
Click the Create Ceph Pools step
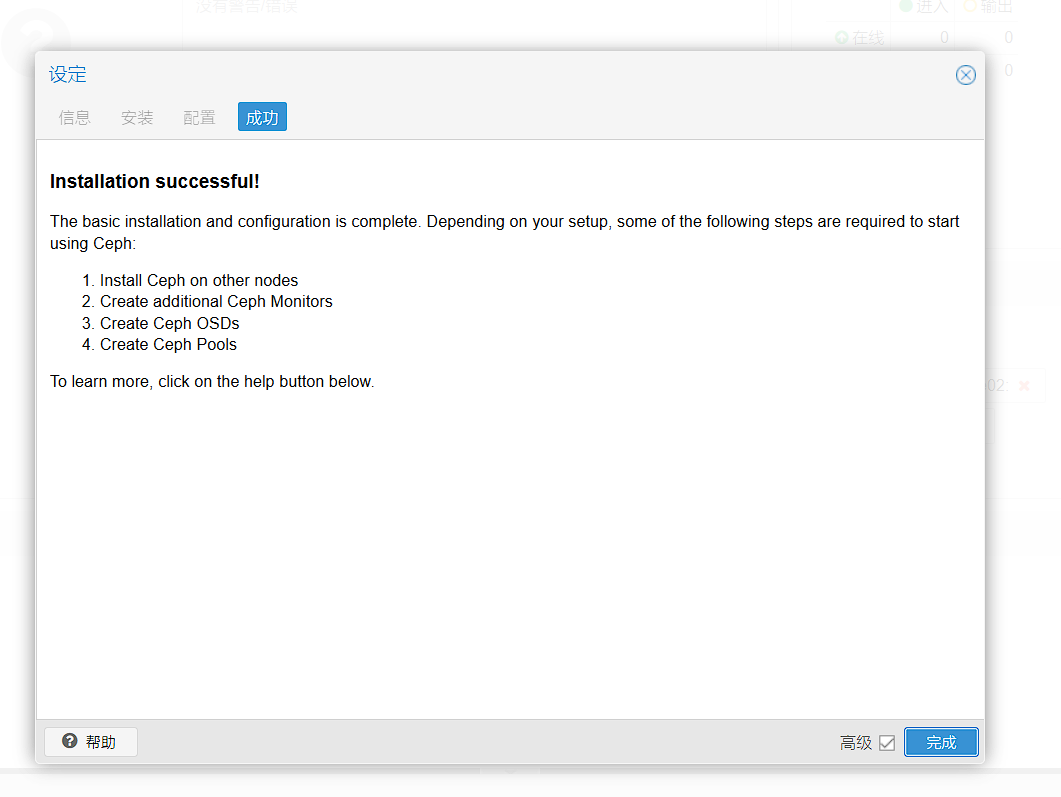(x=168, y=344)
